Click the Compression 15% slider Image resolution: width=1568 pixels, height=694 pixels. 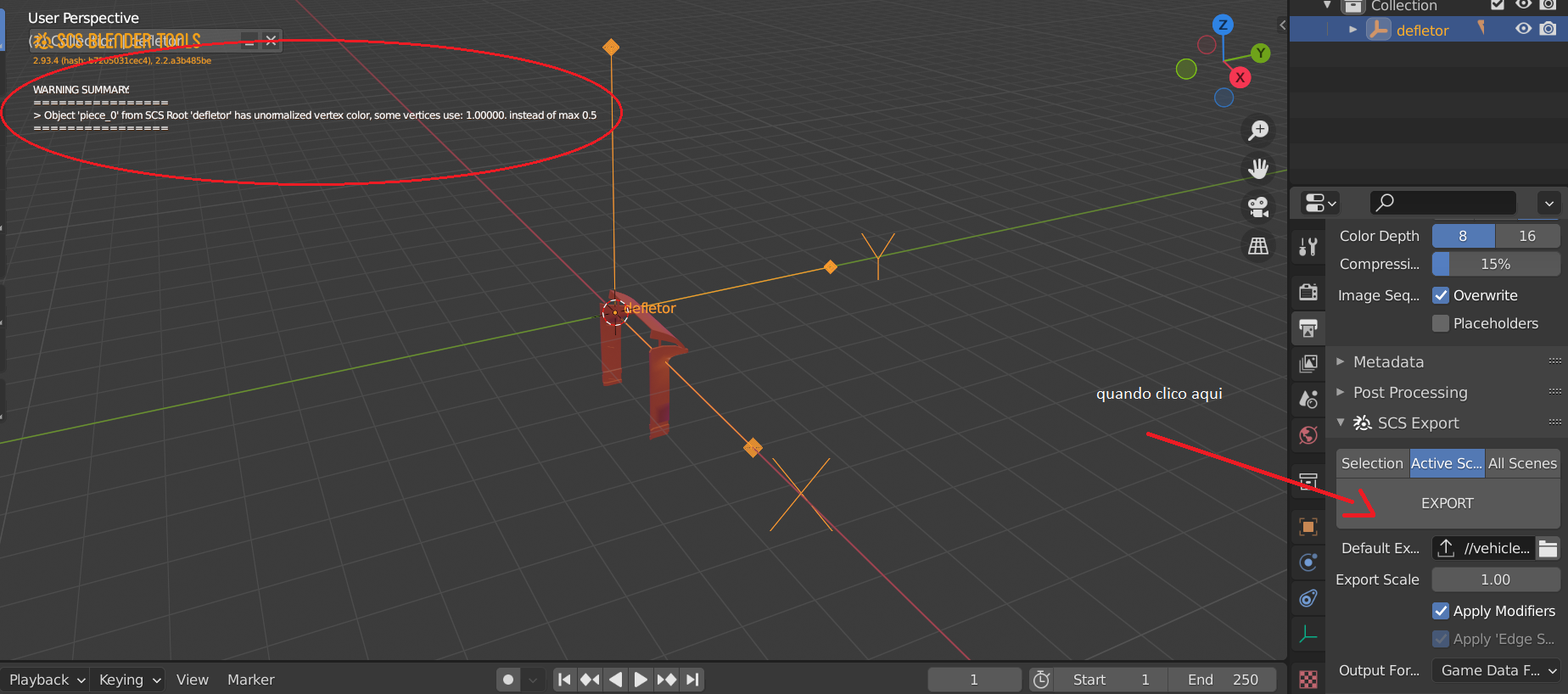[x=1496, y=264]
